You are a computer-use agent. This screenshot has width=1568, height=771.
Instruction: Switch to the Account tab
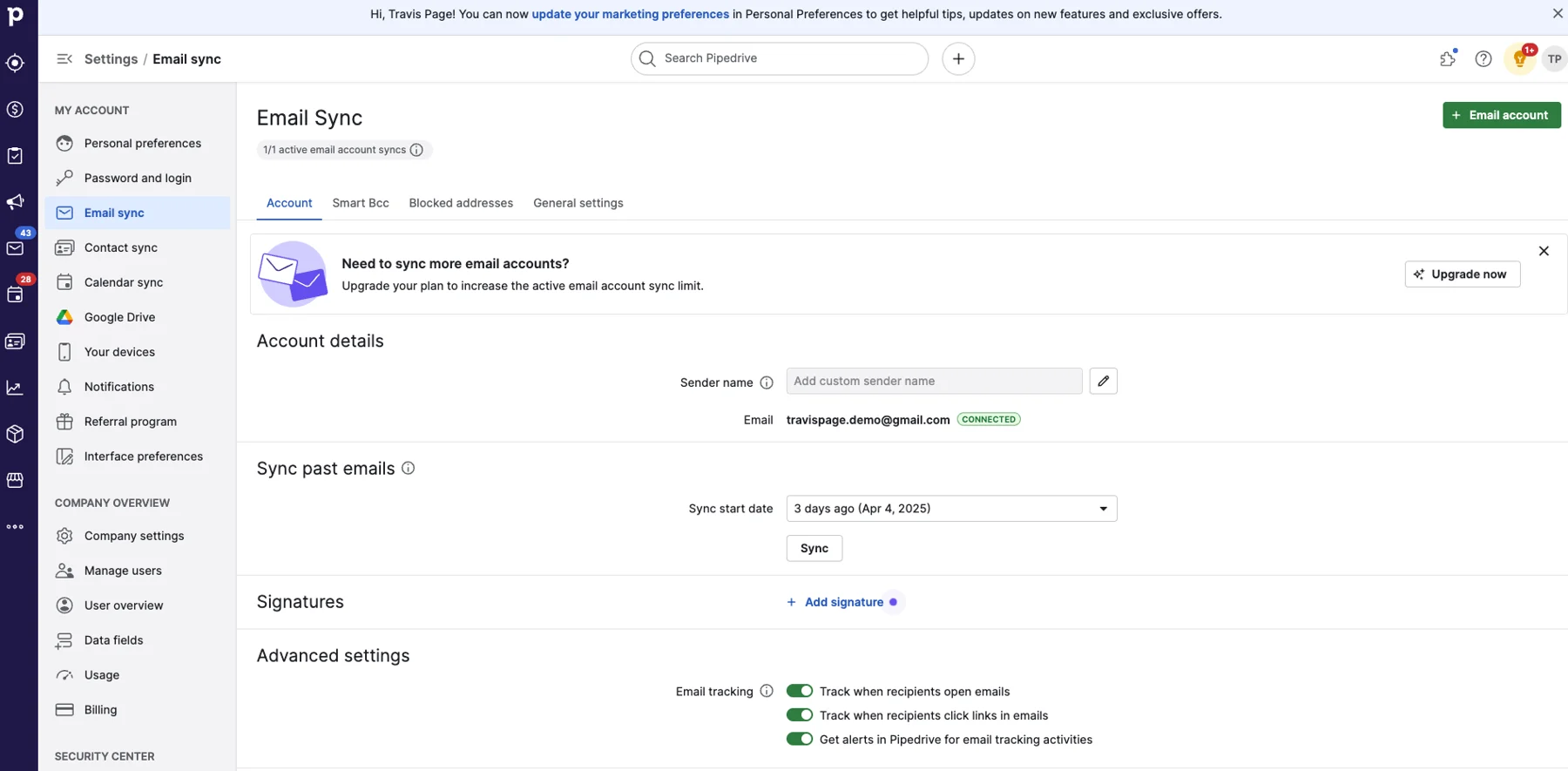point(289,203)
